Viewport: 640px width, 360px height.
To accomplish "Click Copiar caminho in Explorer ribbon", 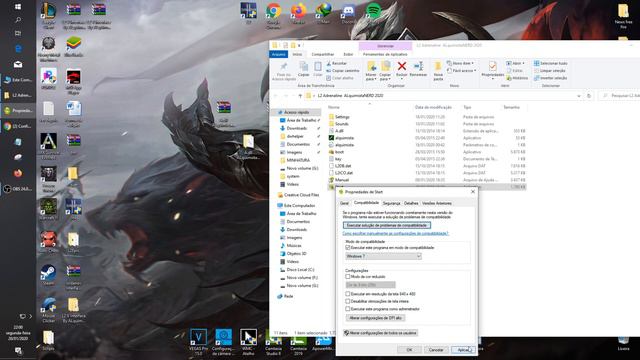I will pos(343,71).
